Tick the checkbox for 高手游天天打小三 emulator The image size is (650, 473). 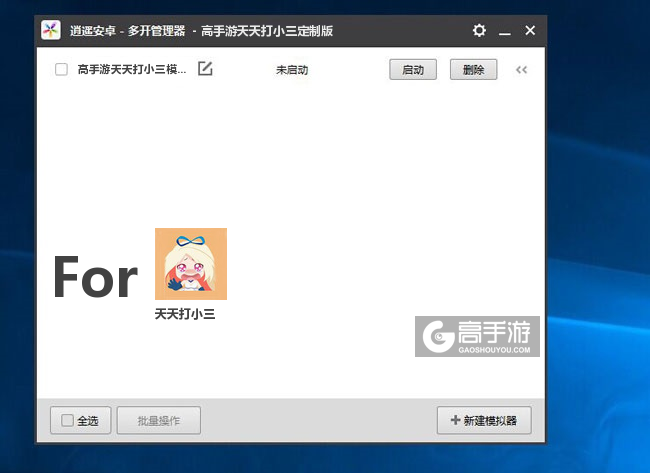(61, 70)
